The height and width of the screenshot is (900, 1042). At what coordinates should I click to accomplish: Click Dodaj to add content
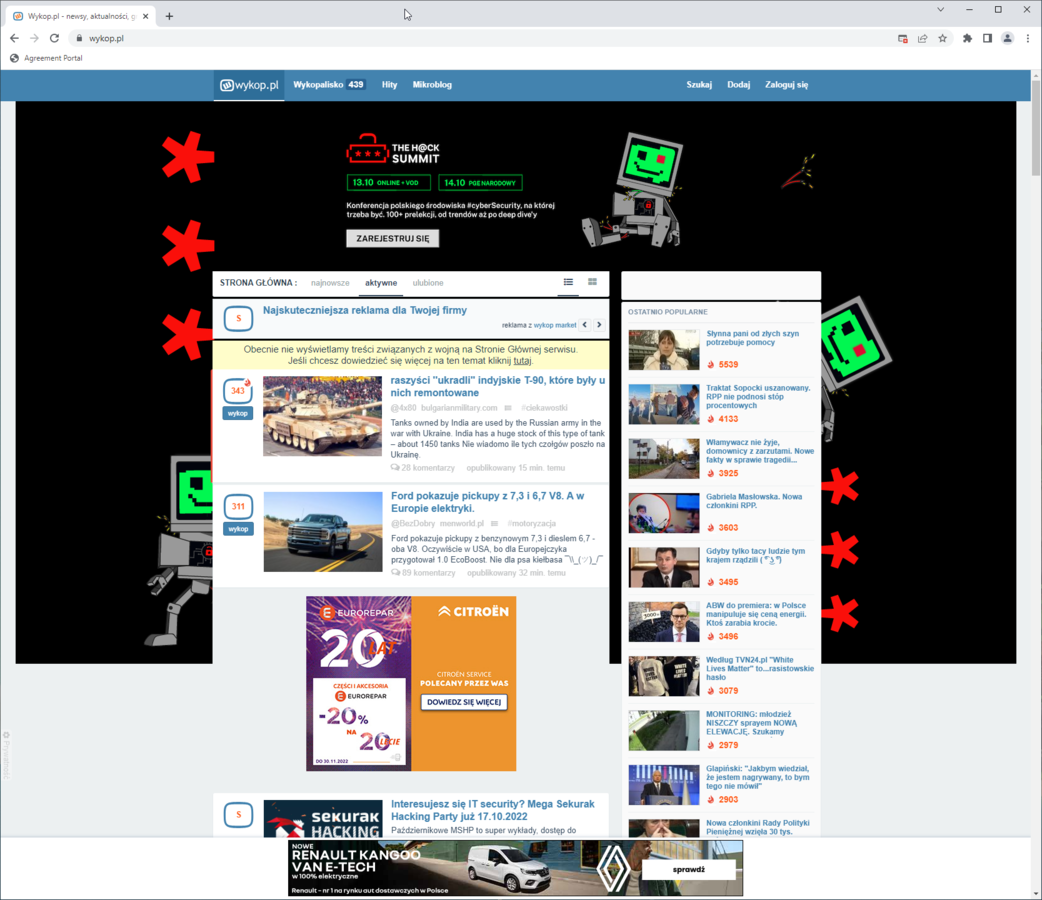coord(738,85)
